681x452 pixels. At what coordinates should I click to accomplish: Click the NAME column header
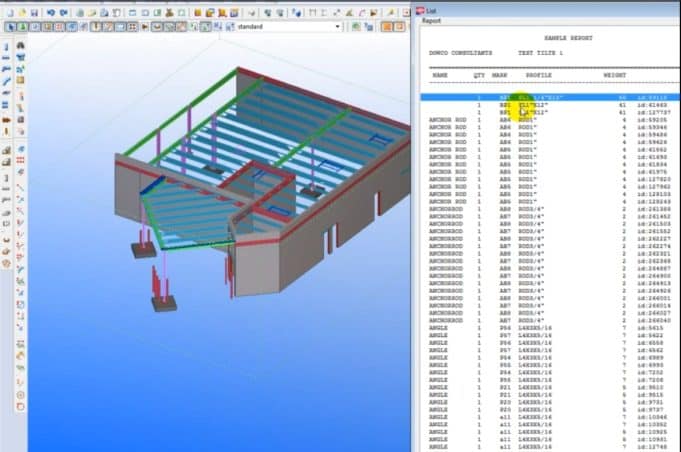(x=440, y=75)
